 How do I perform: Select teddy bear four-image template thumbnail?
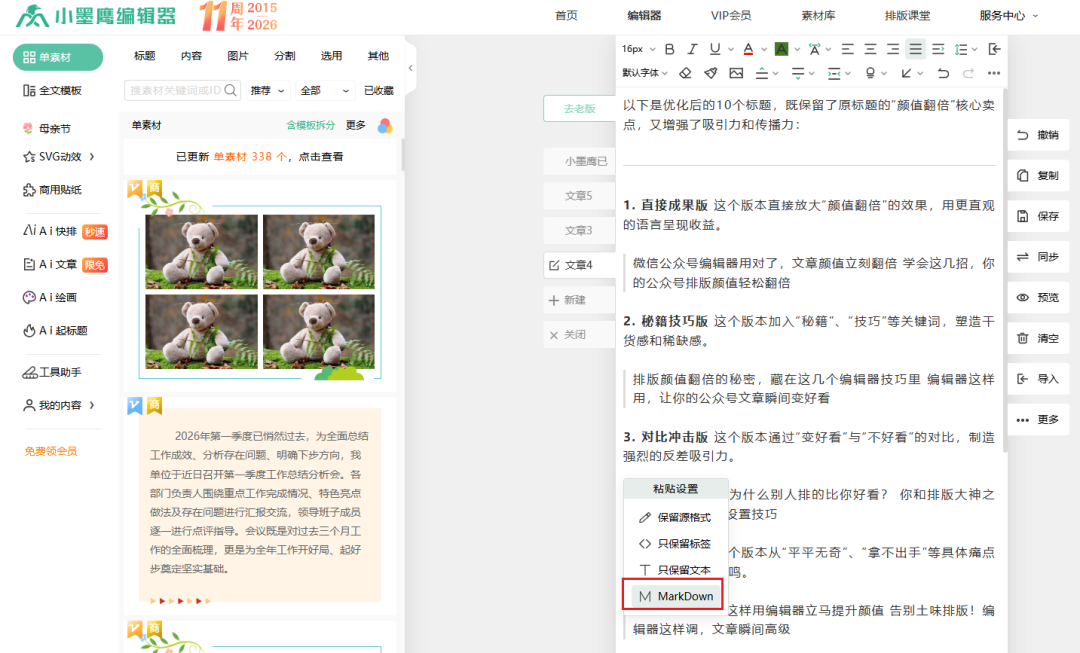[260, 291]
